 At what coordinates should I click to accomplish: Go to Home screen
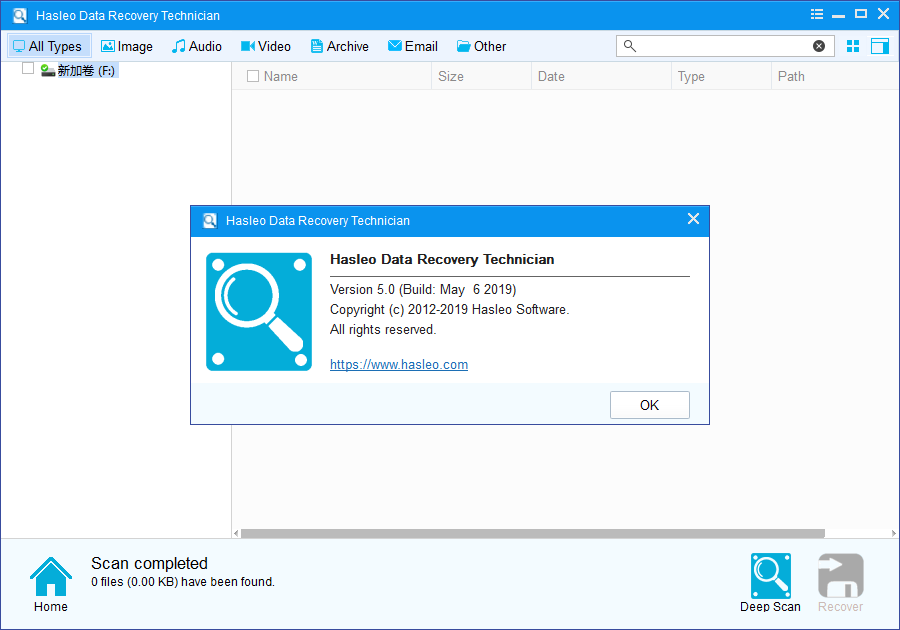51,584
